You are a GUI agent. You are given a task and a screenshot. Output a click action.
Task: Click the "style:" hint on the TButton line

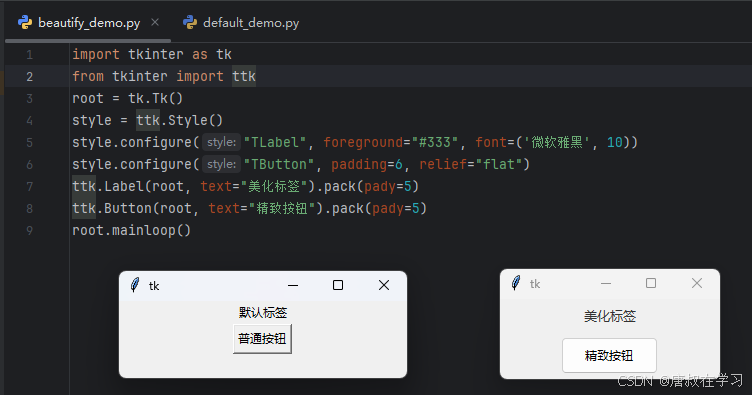pos(221,164)
